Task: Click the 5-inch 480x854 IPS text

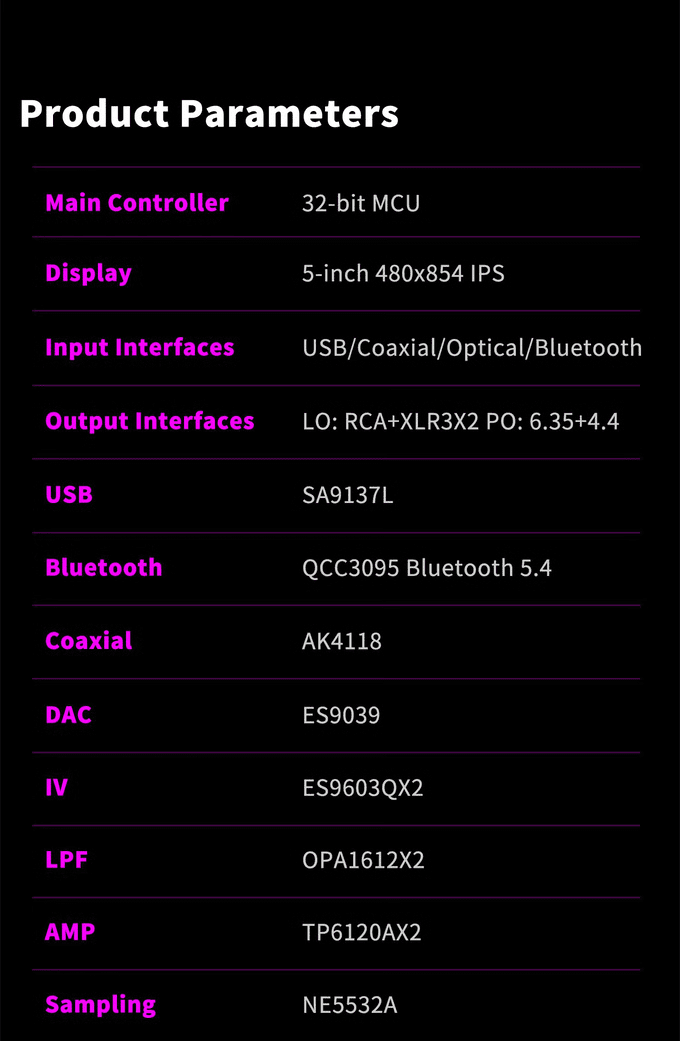Action: (x=403, y=274)
